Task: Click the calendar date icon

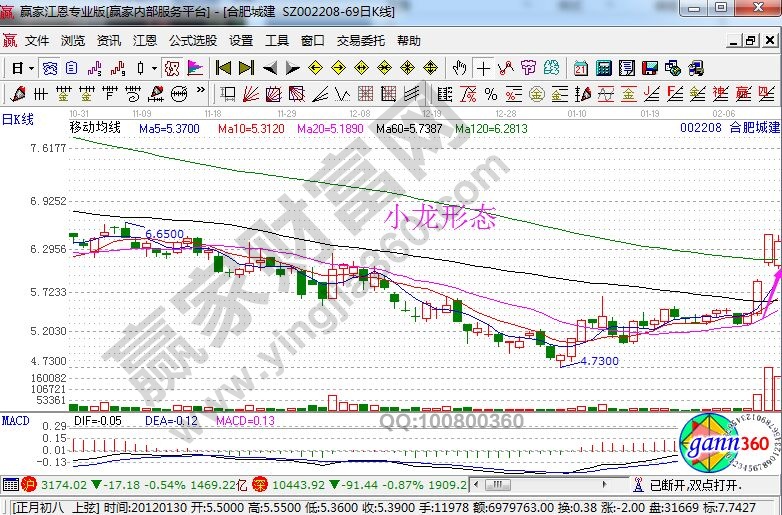Action: click(x=581, y=68)
